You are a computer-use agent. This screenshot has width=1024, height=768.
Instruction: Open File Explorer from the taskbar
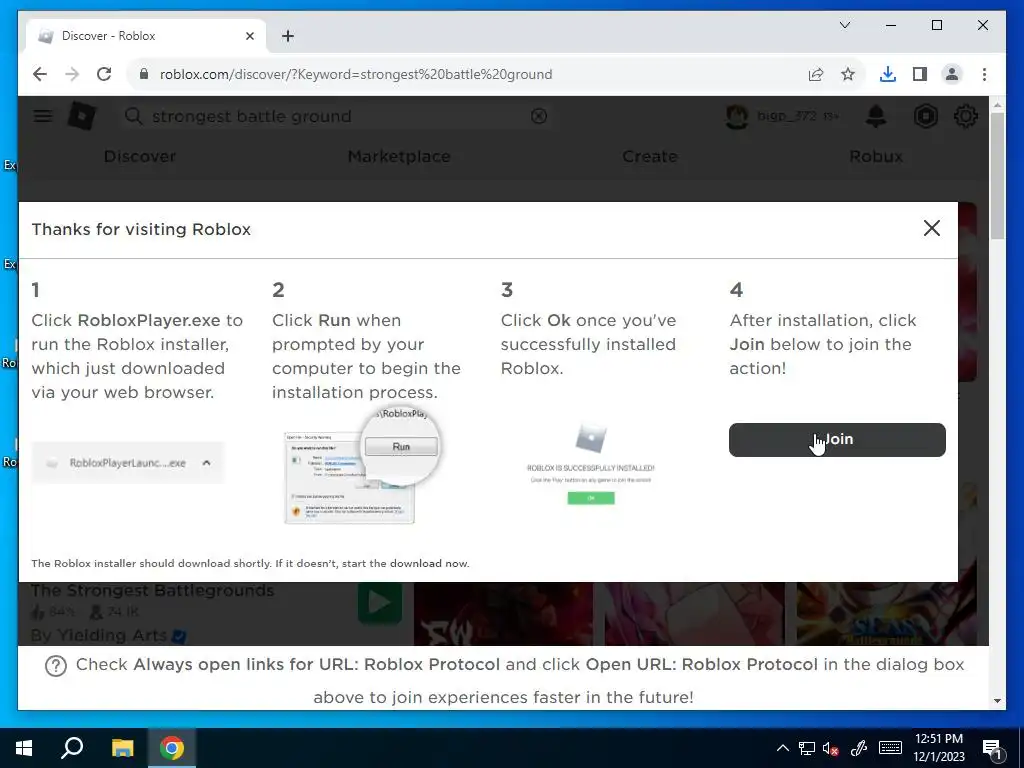[122, 748]
